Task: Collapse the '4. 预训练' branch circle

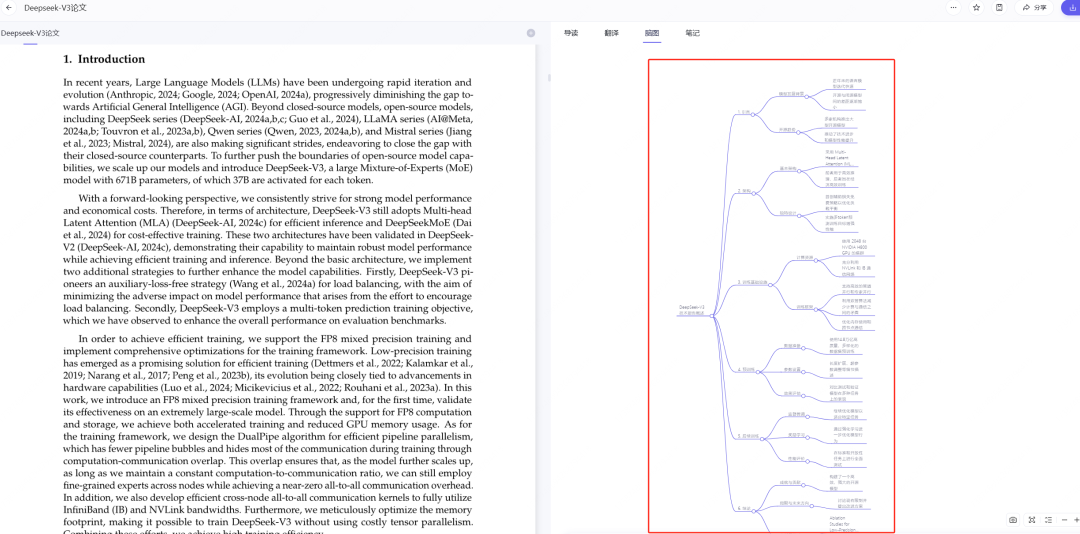Action: (757, 371)
